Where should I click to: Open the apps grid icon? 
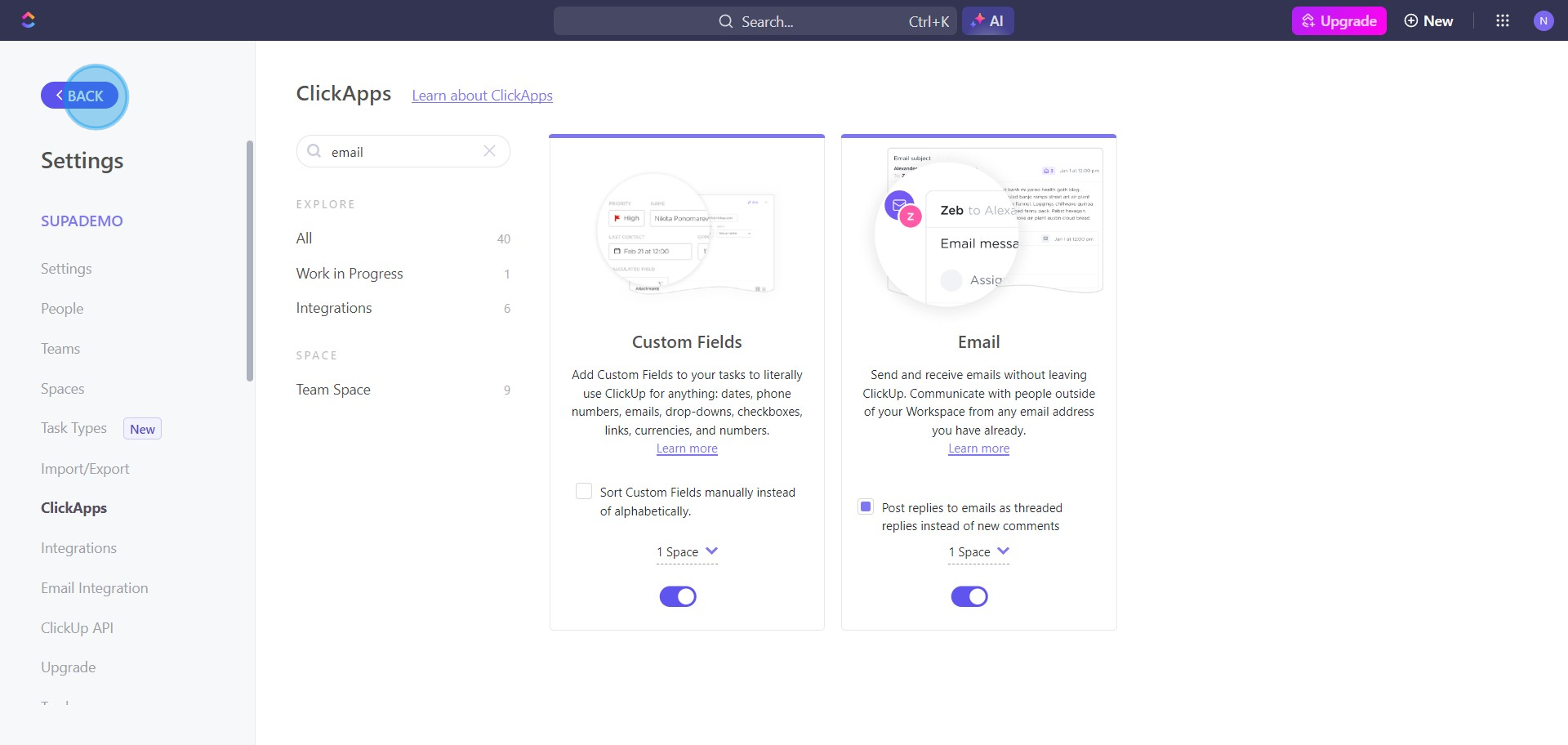[1502, 20]
